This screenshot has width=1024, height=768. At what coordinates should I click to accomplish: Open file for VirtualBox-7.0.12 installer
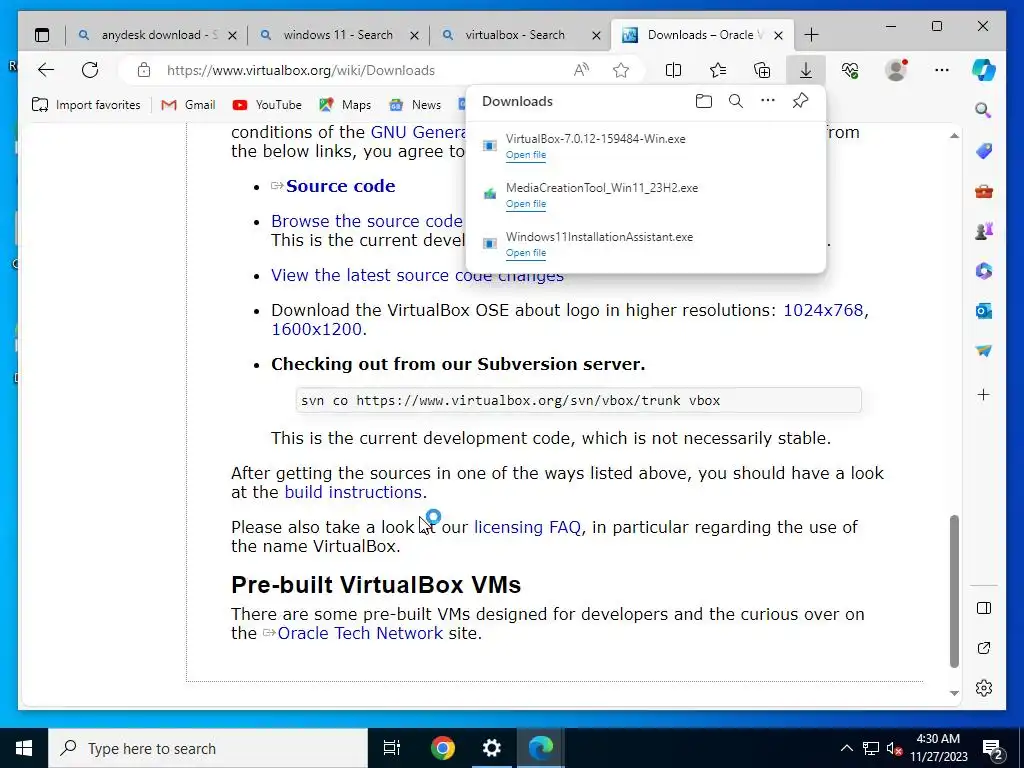point(526,155)
